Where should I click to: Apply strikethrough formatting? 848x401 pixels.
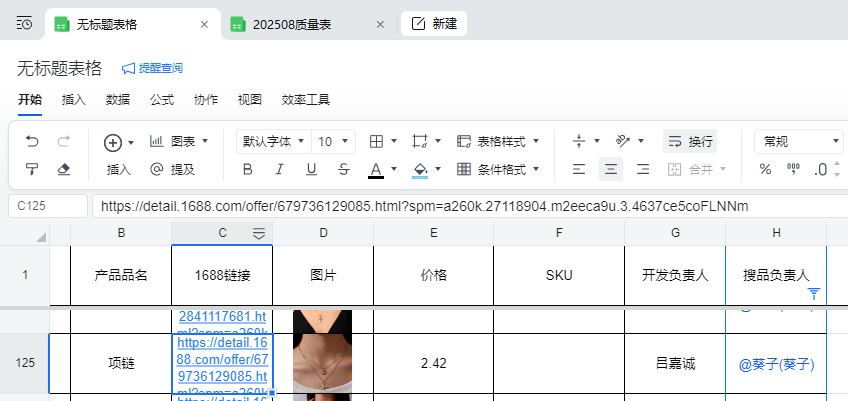pos(344,169)
